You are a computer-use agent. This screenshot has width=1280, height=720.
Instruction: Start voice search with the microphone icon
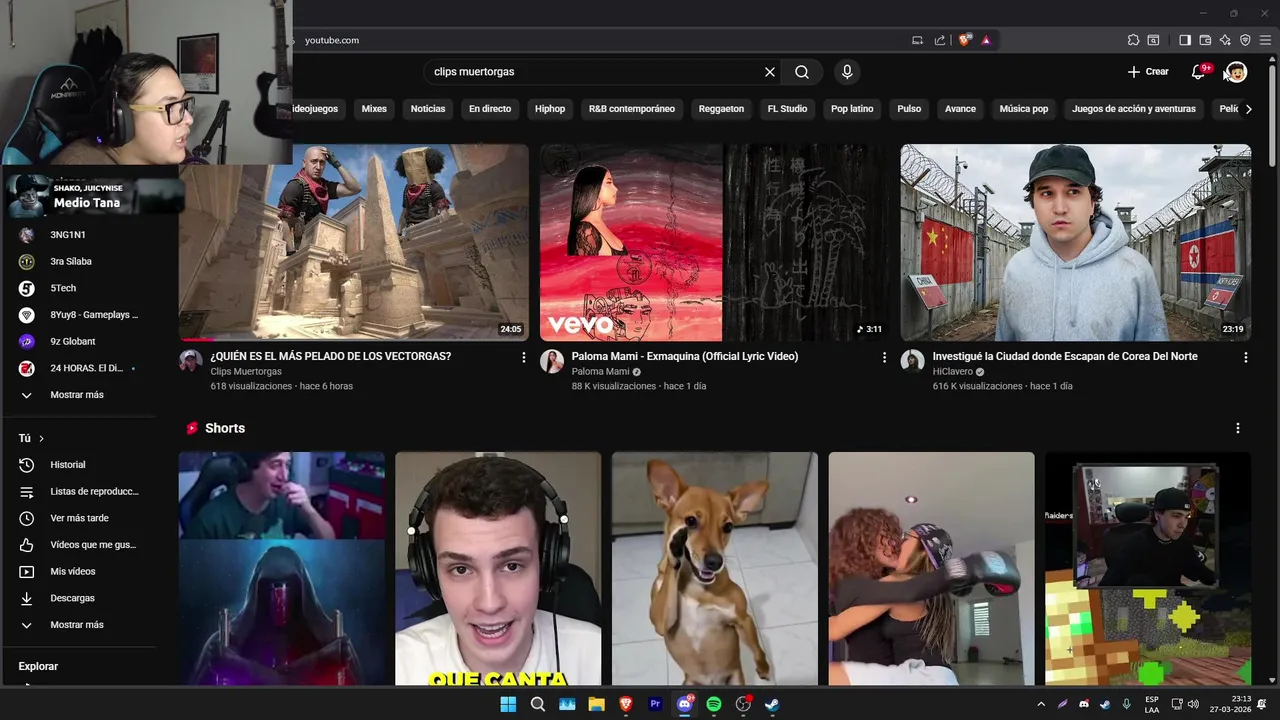click(847, 72)
